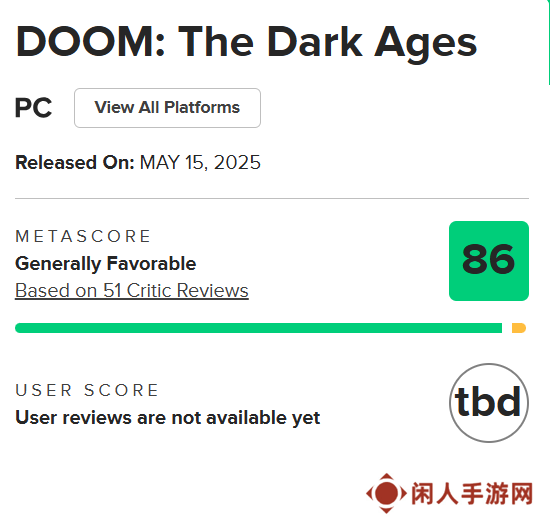Click the View All Platforms button
Screen dimensions: 550x519
coord(167,108)
